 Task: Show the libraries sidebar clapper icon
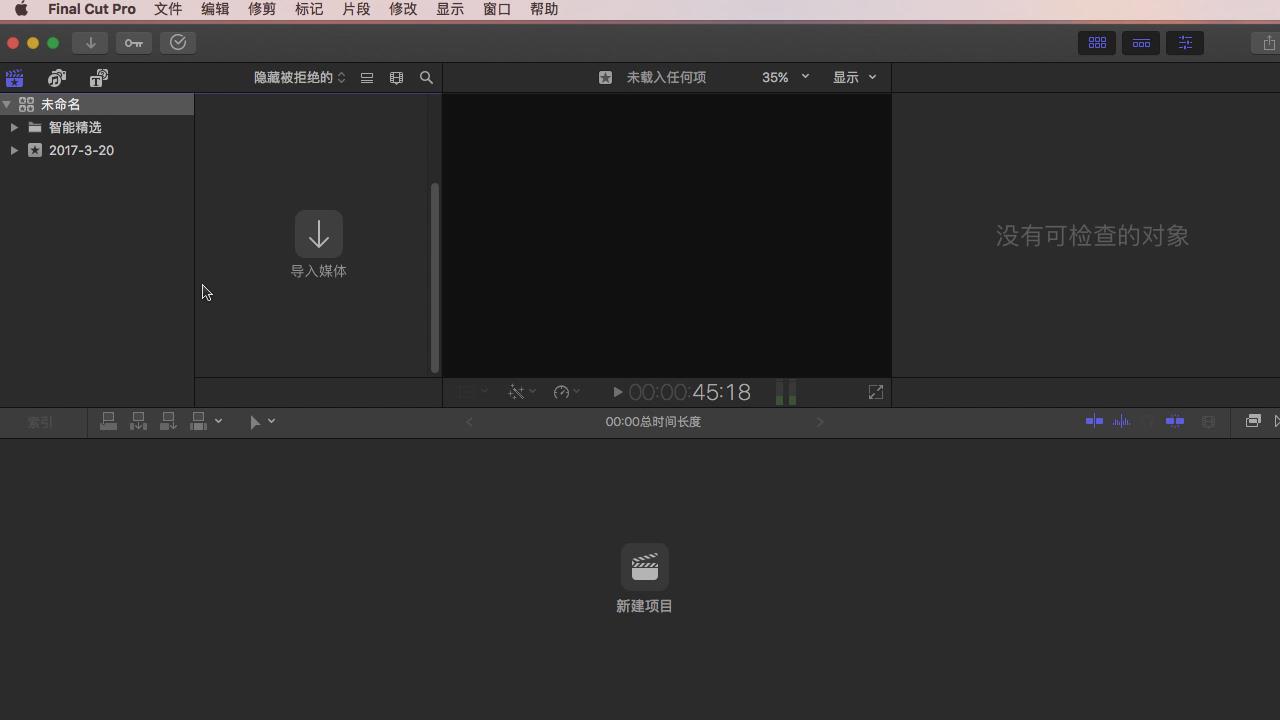tap(14, 77)
